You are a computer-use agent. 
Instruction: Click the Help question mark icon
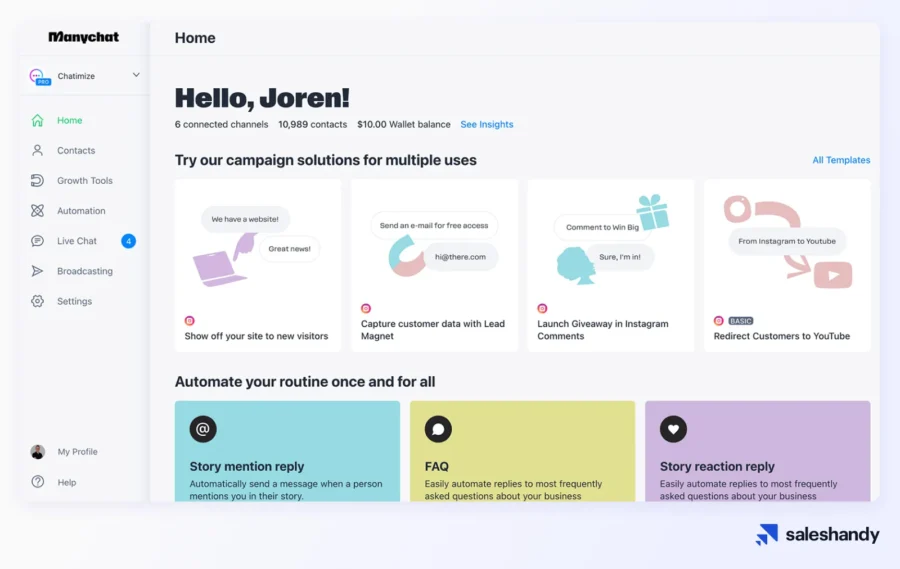click(38, 482)
